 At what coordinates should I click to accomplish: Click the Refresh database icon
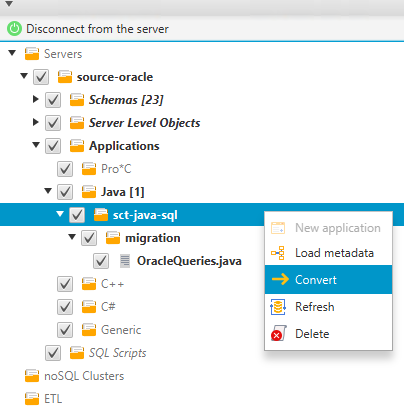pos(278,307)
